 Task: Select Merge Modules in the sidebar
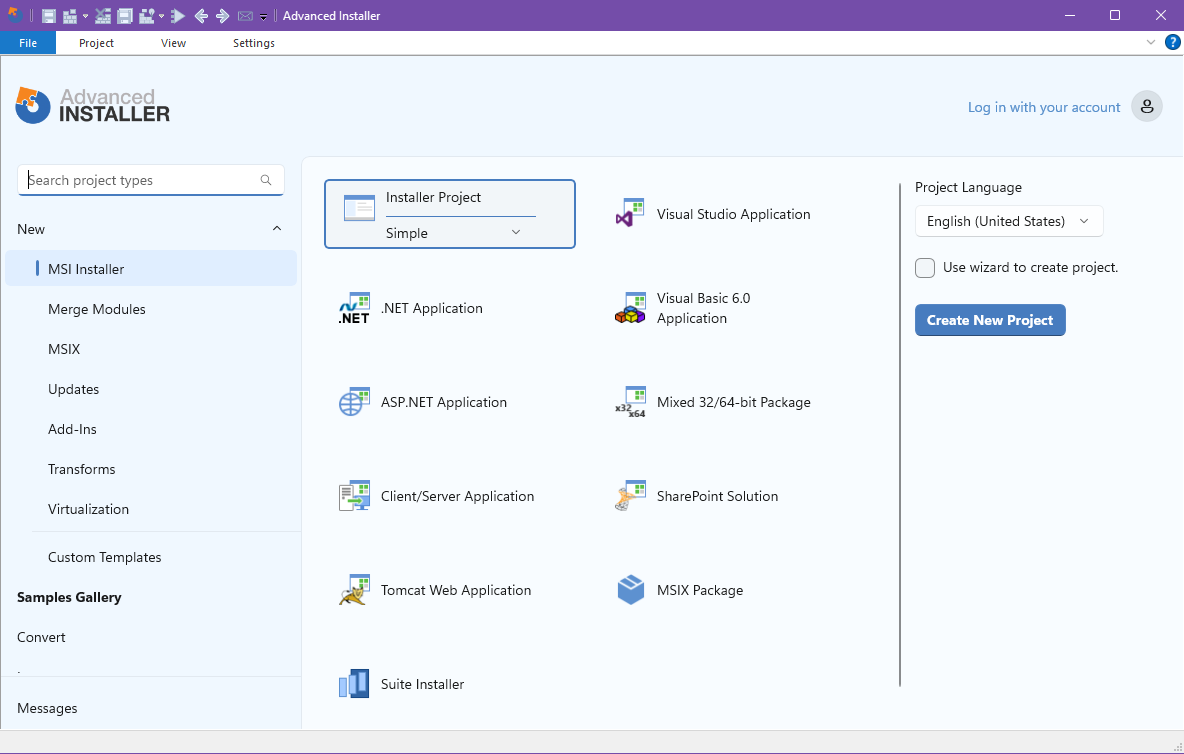(x=97, y=309)
